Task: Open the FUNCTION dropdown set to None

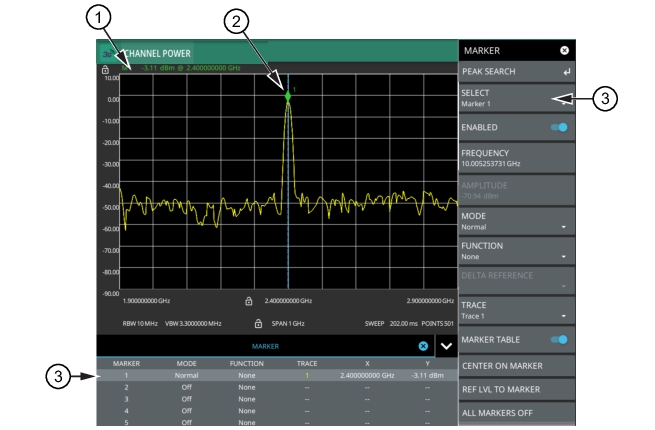Action: (x=514, y=250)
